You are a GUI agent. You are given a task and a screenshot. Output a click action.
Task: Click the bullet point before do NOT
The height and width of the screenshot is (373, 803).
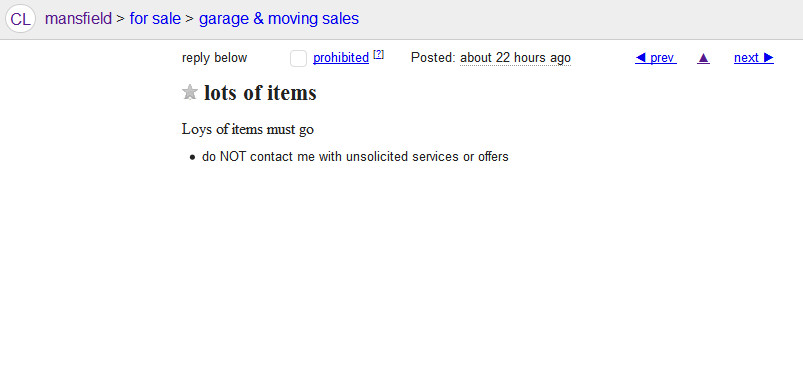(193, 158)
